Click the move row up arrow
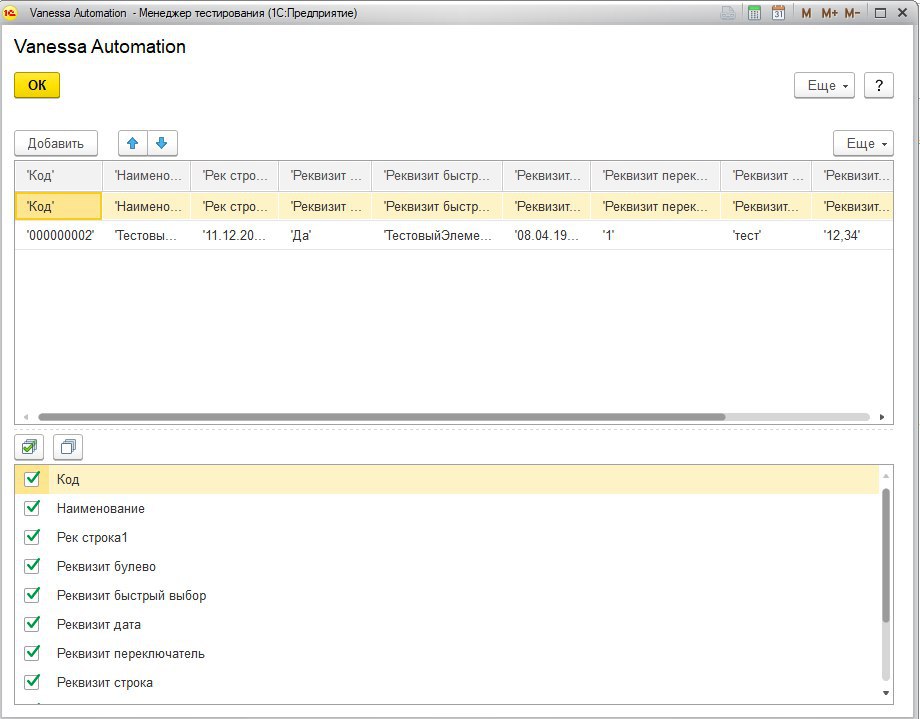Viewport: 920px width, 719px height. pyautogui.click(x=133, y=143)
